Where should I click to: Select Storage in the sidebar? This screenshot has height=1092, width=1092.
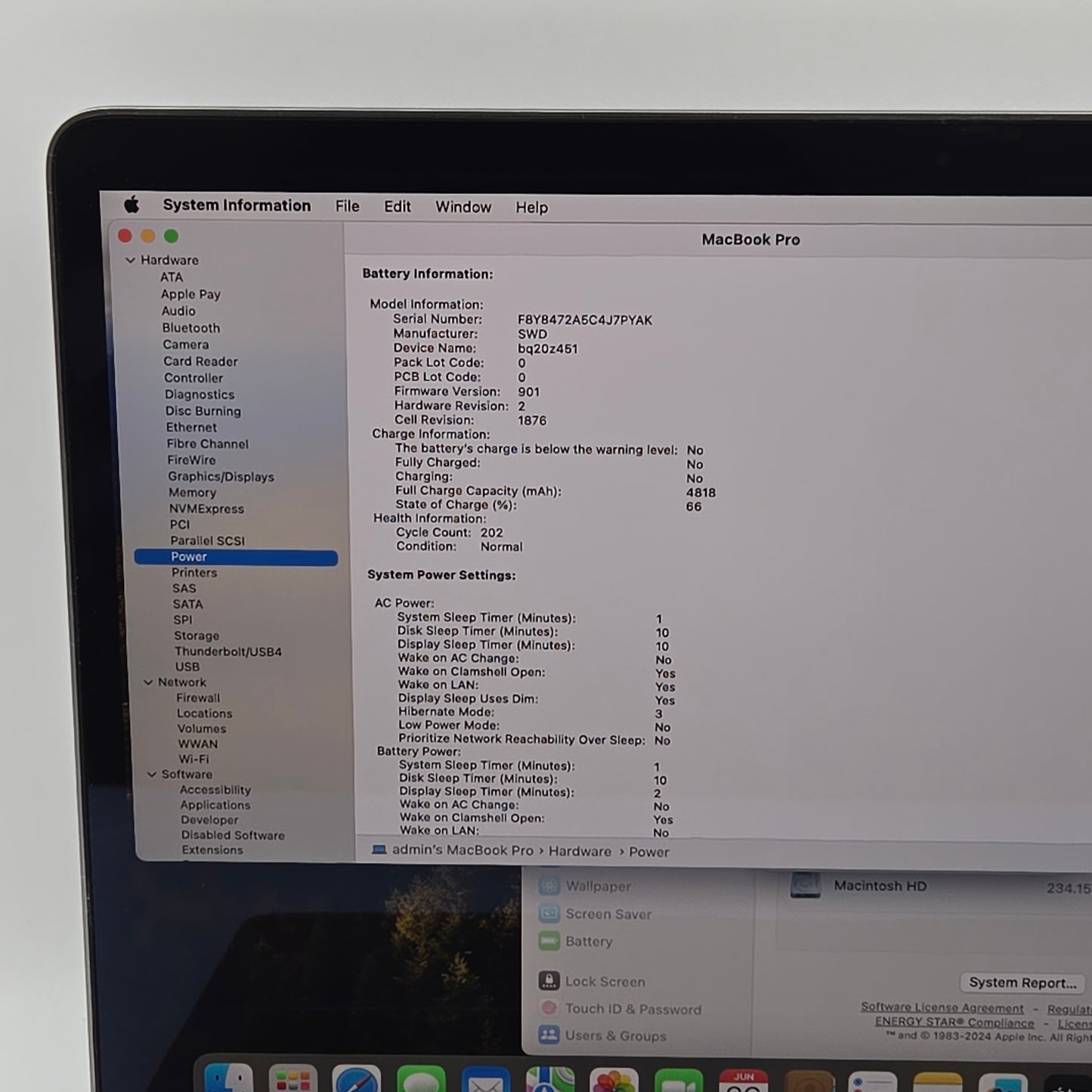[x=196, y=636]
